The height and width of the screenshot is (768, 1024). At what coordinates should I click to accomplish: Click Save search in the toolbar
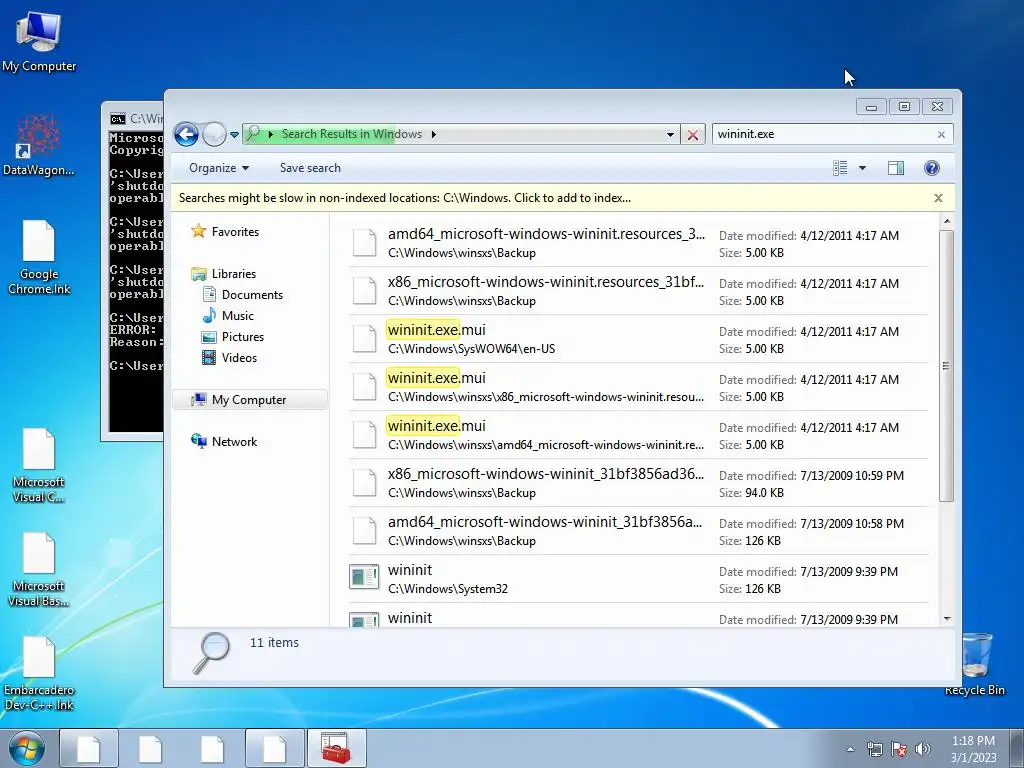[x=310, y=168]
